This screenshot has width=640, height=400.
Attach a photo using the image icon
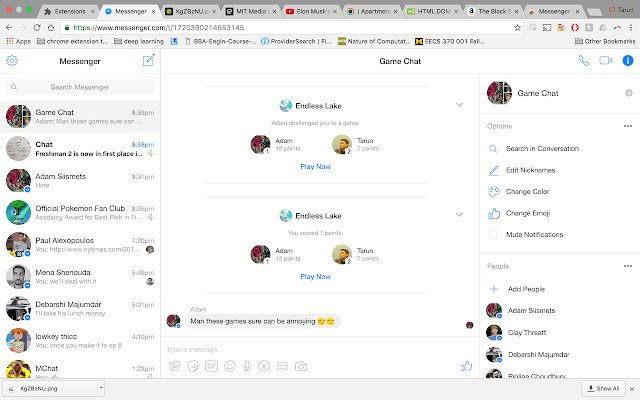(175, 366)
